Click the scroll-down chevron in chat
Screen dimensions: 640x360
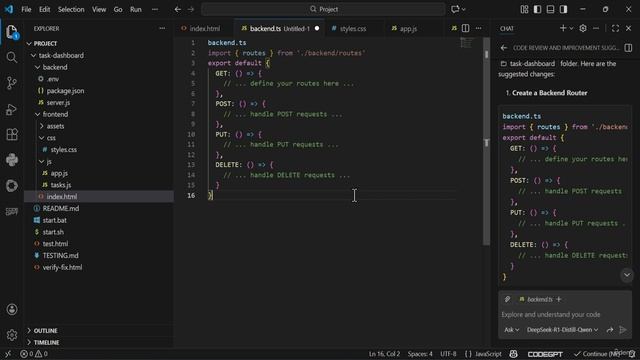pos(627,275)
